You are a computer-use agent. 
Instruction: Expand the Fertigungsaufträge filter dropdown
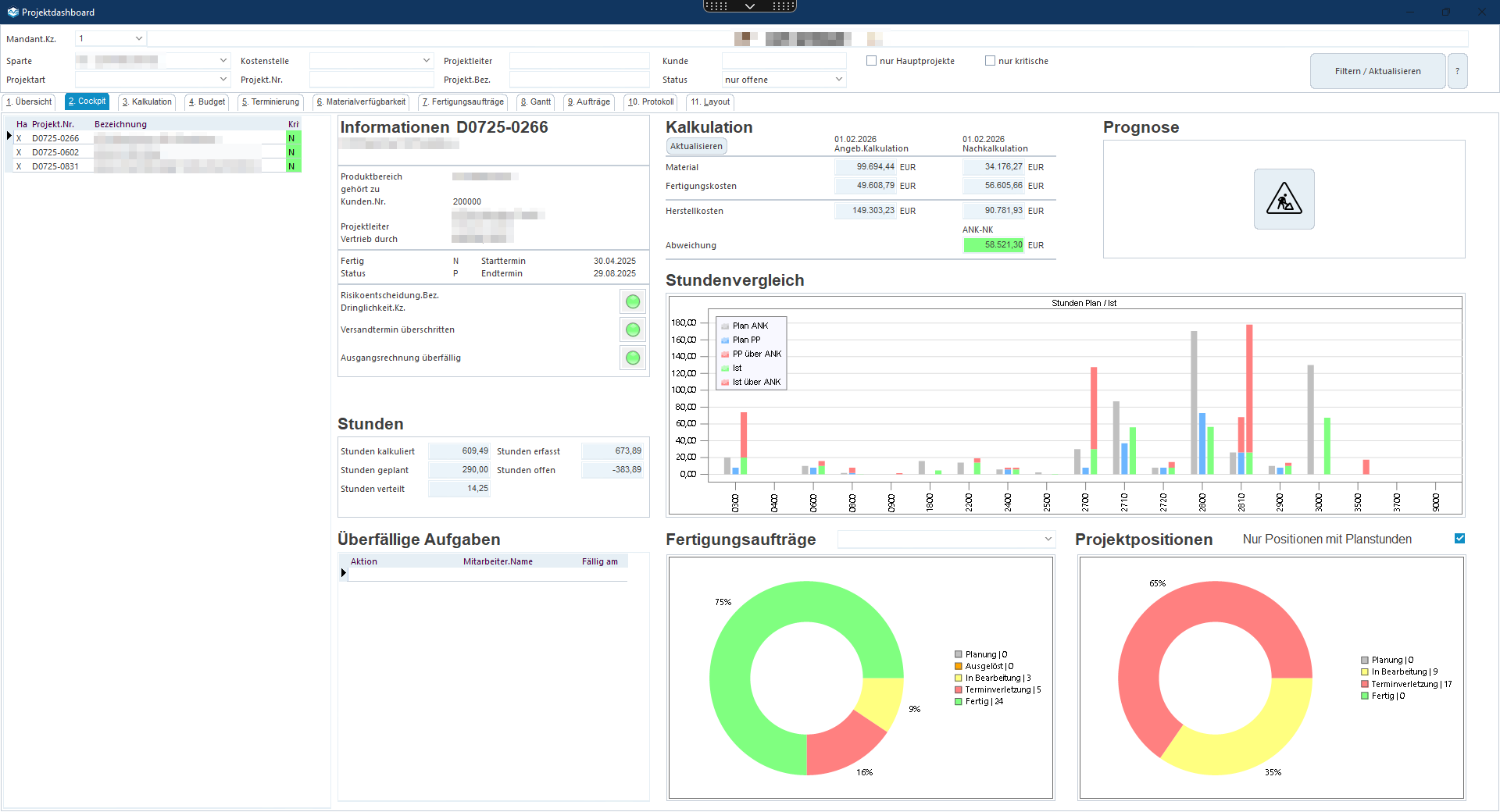coord(1048,540)
